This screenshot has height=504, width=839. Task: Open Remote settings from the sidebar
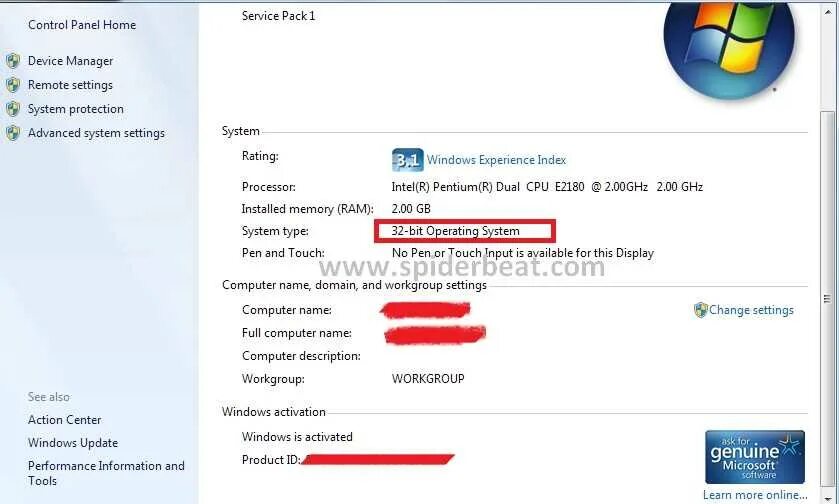(70, 85)
